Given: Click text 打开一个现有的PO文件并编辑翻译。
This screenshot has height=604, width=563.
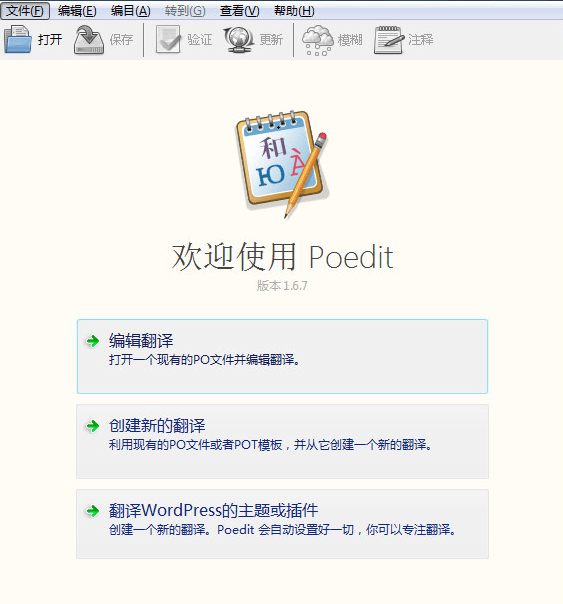Looking at the screenshot, I should coord(204,360).
